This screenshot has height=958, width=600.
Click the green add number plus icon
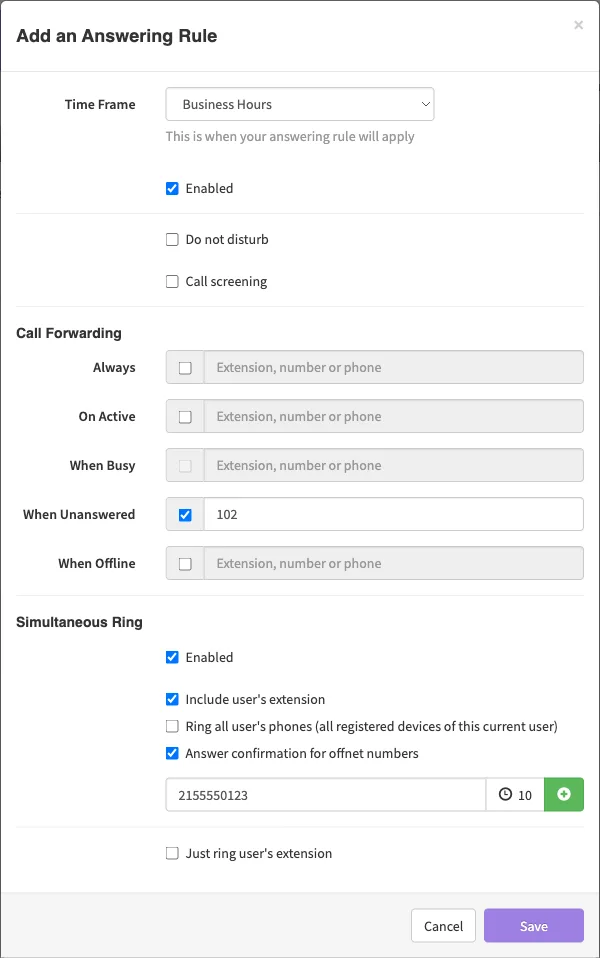pyautogui.click(x=564, y=794)
